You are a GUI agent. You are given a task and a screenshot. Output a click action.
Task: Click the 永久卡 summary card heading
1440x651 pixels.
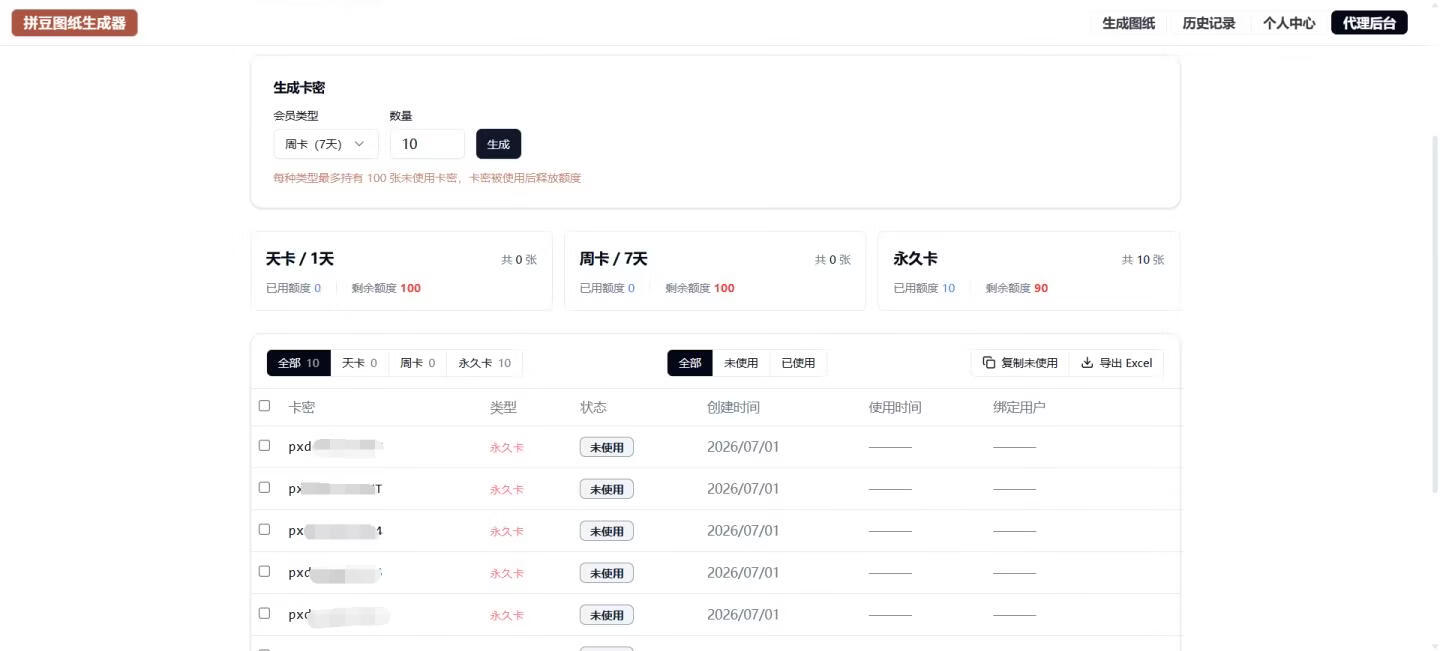[x=915, y=259]
